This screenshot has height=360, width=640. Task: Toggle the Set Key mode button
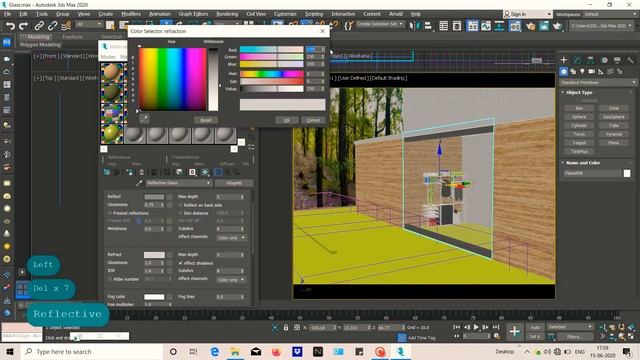(x=535, y=337)
